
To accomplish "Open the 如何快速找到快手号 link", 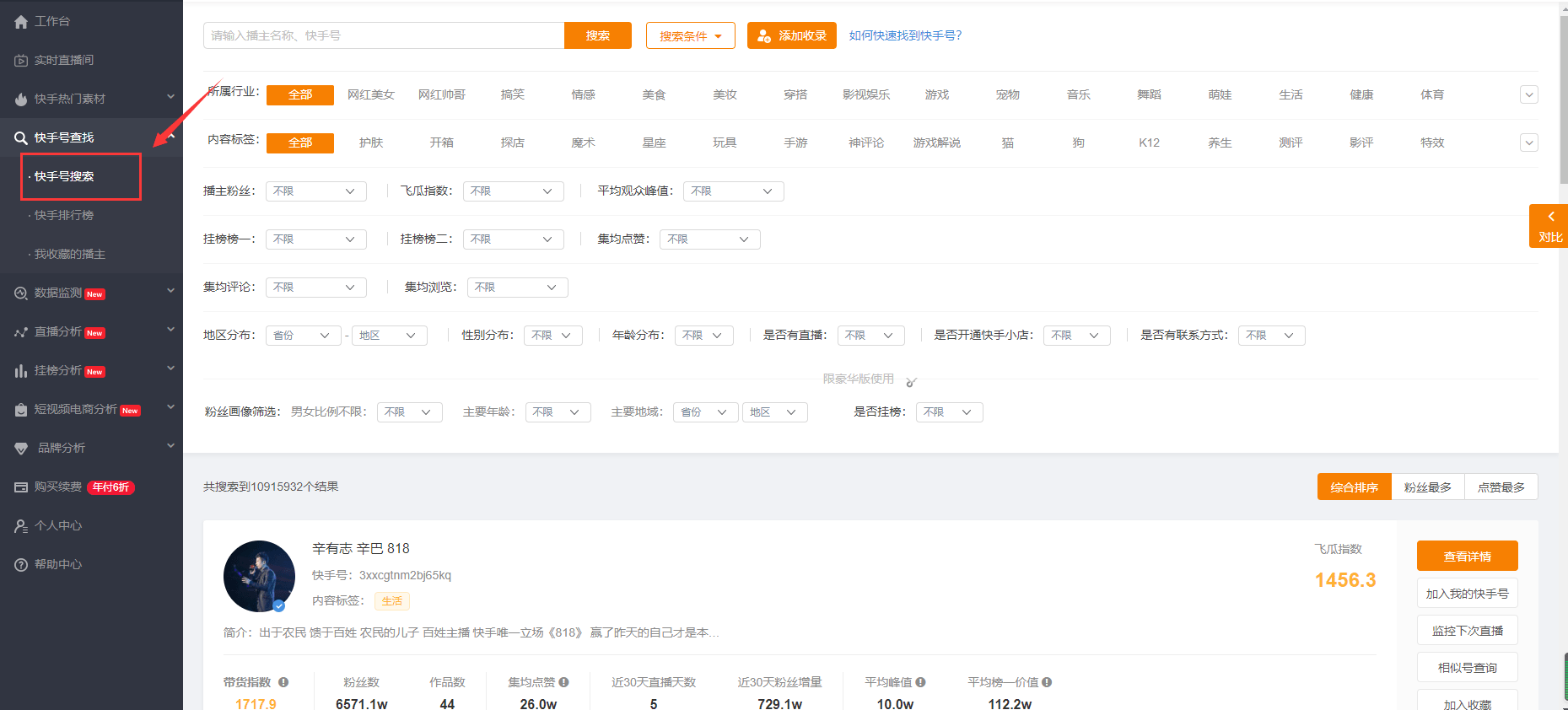I will [x=905, y=35].
